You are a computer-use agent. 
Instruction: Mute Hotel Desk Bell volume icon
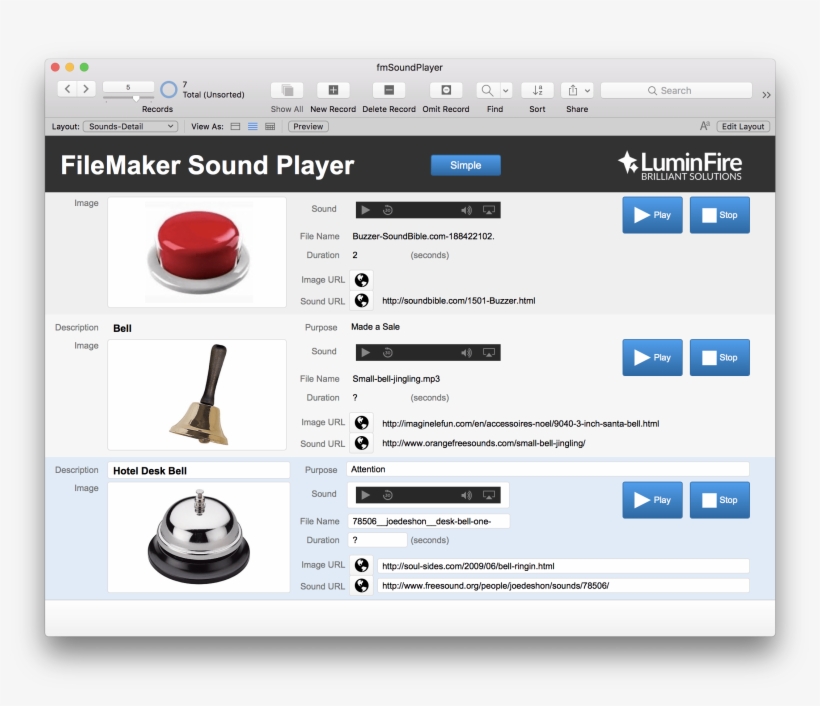click(x=466, y=495)
